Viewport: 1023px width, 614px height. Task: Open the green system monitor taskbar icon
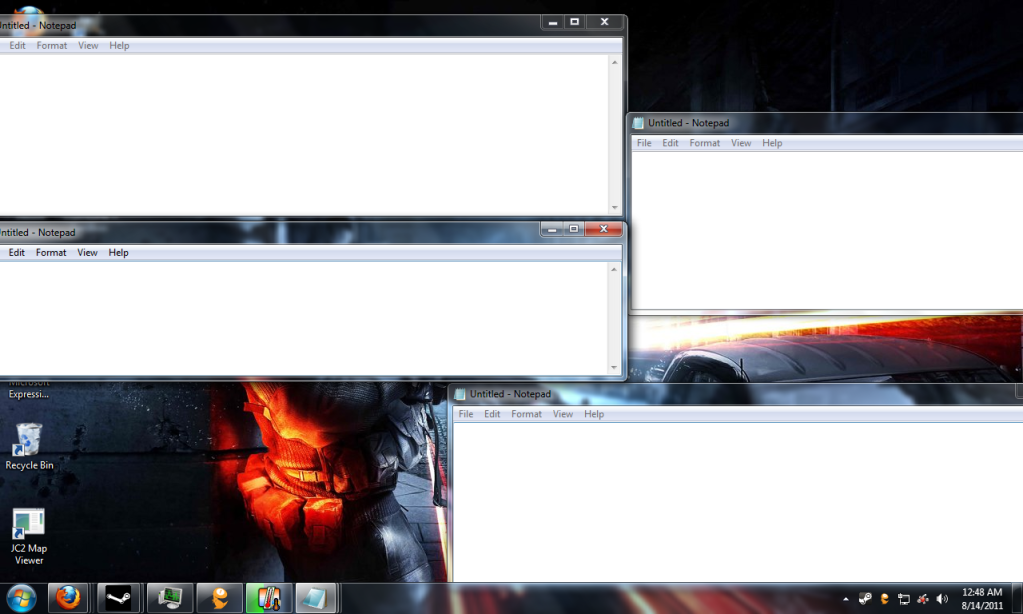tap(170, 598)
